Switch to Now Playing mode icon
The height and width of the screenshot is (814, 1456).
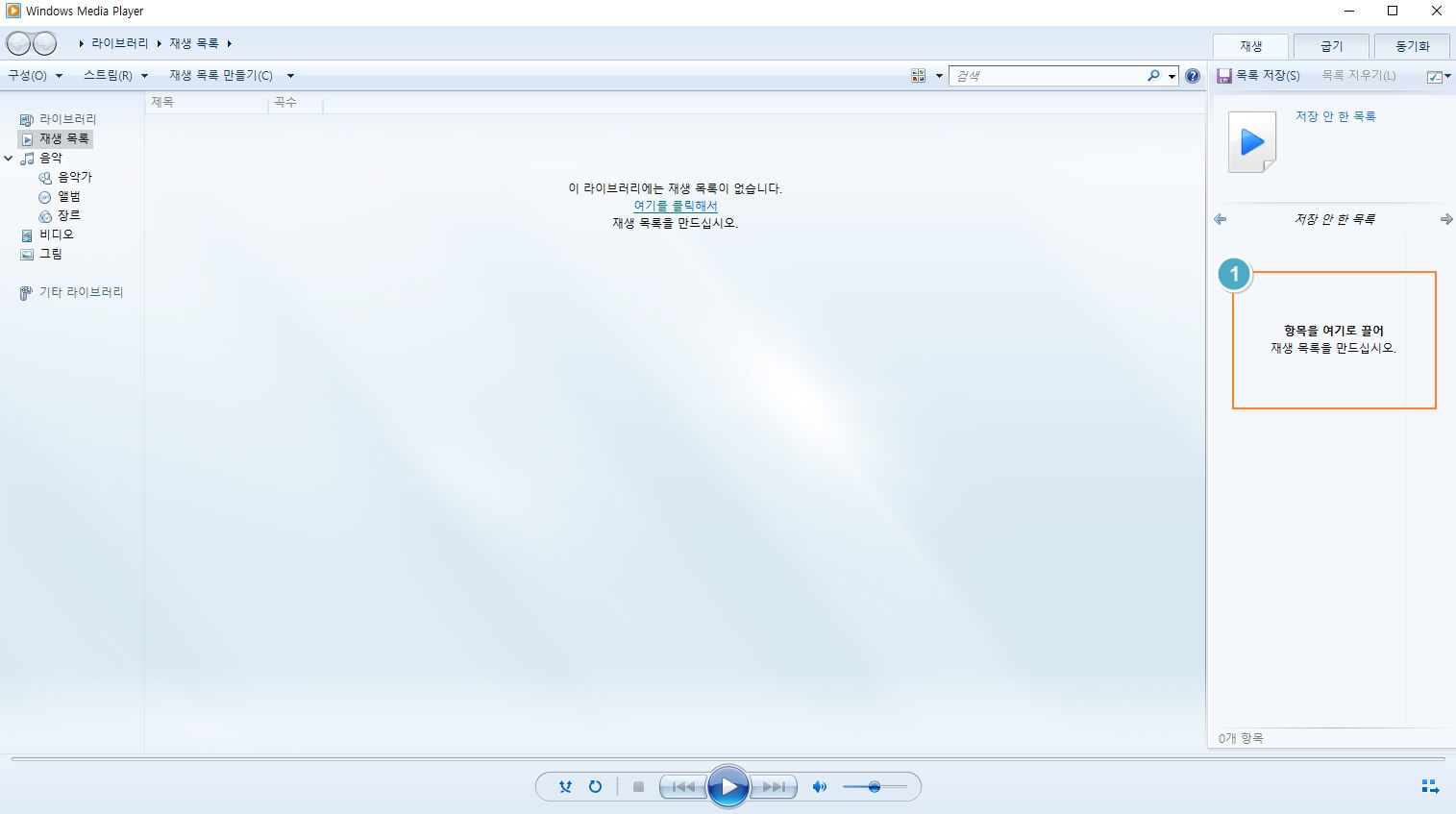(1430, 787)
